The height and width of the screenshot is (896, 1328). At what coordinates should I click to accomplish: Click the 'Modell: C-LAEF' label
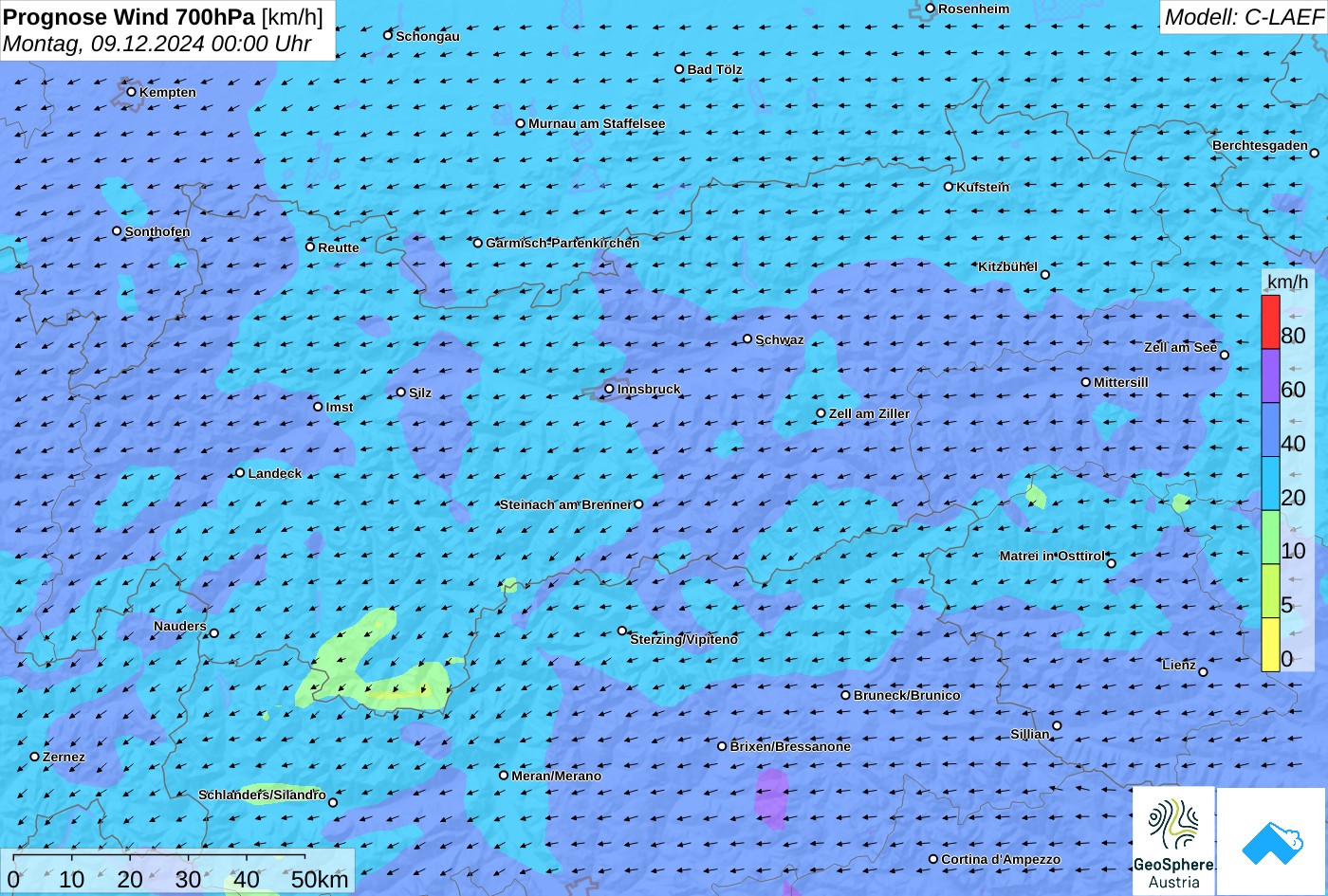coord(1243,17)
